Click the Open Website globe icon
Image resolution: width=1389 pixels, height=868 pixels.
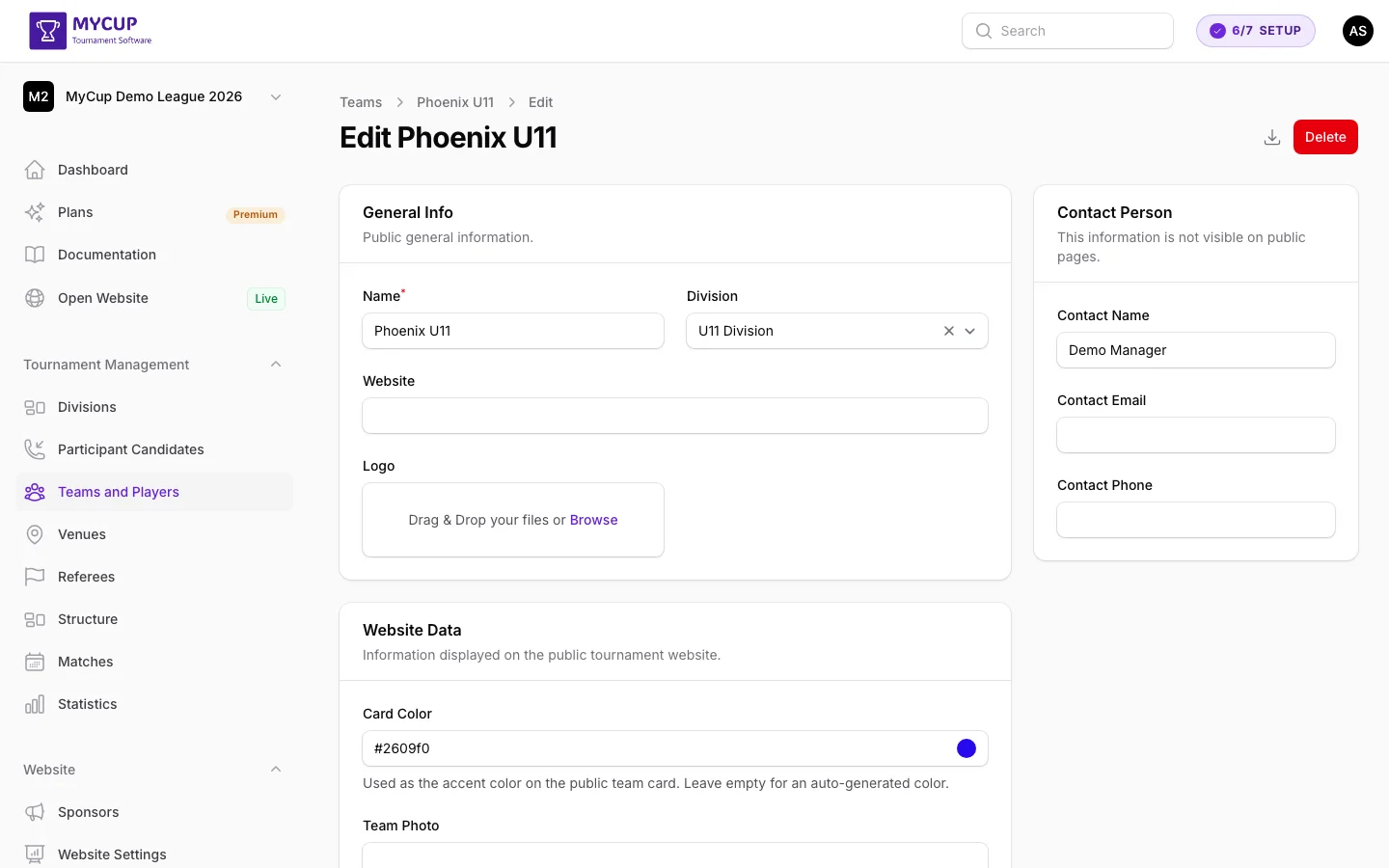(x=35, y=298)
